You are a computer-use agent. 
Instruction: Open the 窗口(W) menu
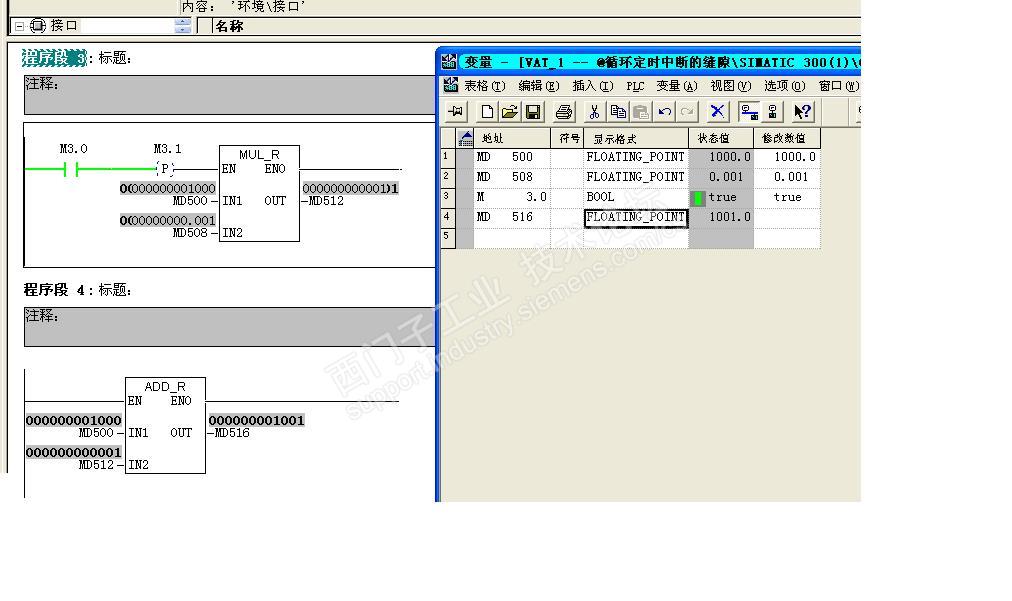pos(839,86)
